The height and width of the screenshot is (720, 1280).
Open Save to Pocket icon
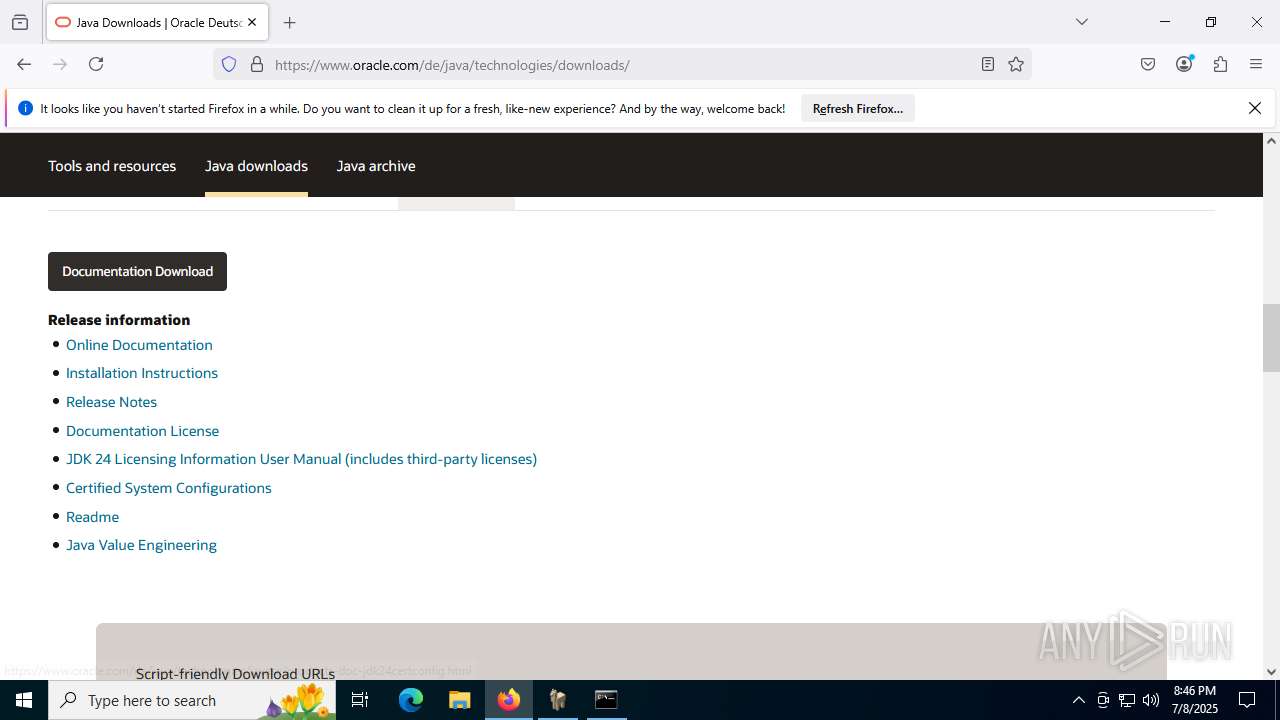pos(1148,64)
